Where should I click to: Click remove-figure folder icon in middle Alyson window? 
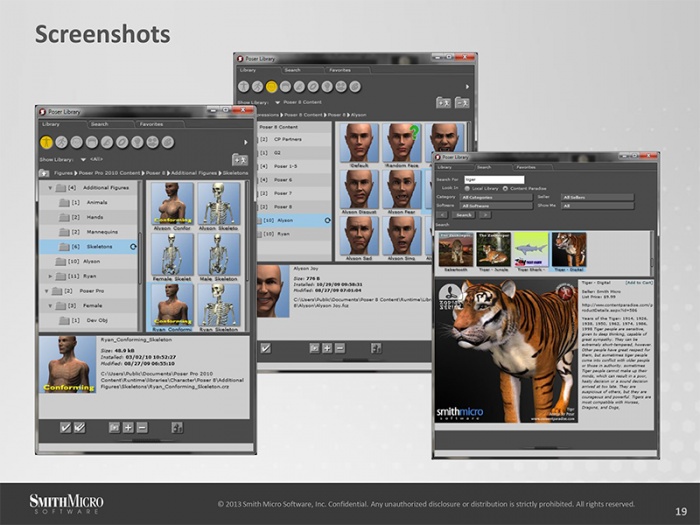tap(462, 103)
